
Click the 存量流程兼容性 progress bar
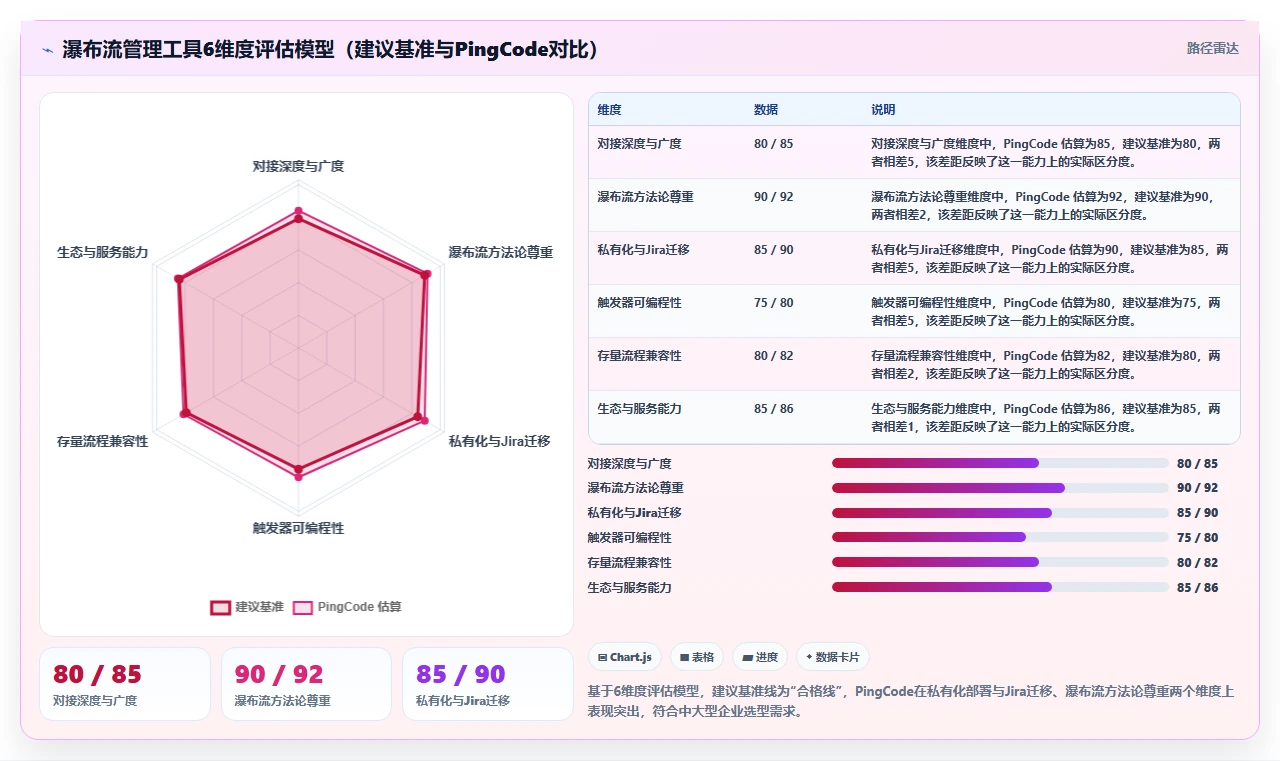pyautogui.click(x=1000, y=563)
